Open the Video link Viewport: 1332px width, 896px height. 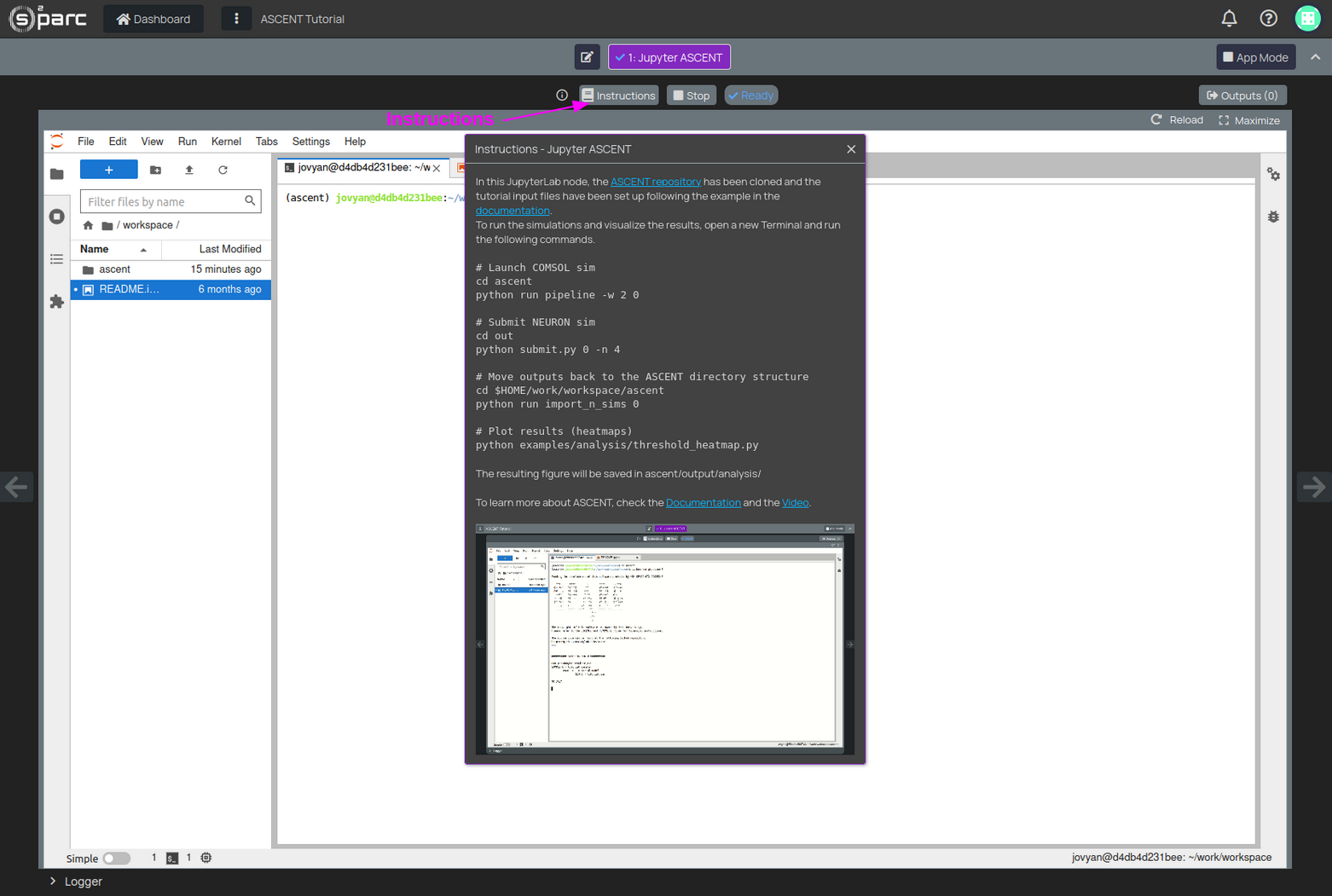click(x=795, y=503)
